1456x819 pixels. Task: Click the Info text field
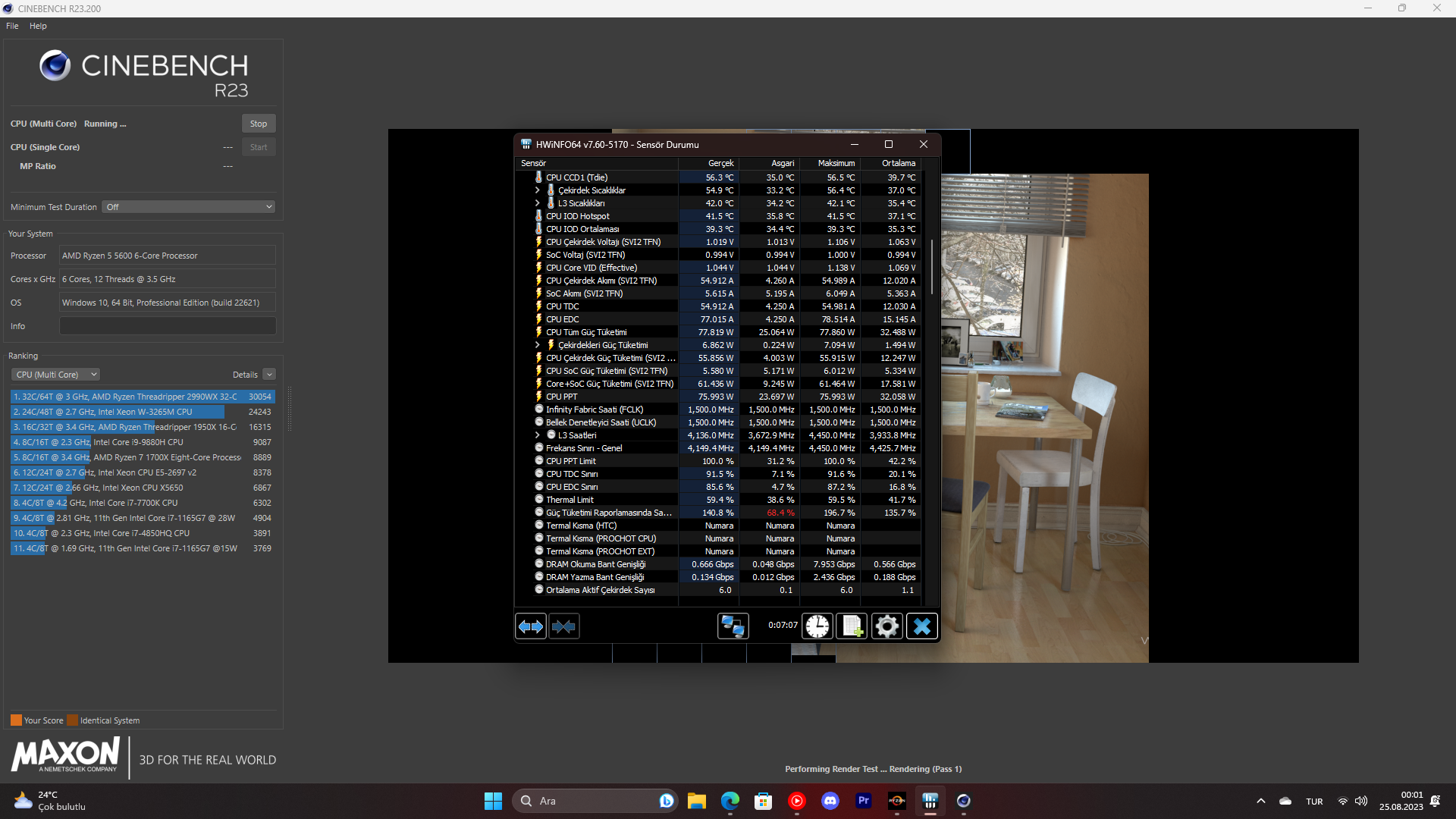coord(167,326)
